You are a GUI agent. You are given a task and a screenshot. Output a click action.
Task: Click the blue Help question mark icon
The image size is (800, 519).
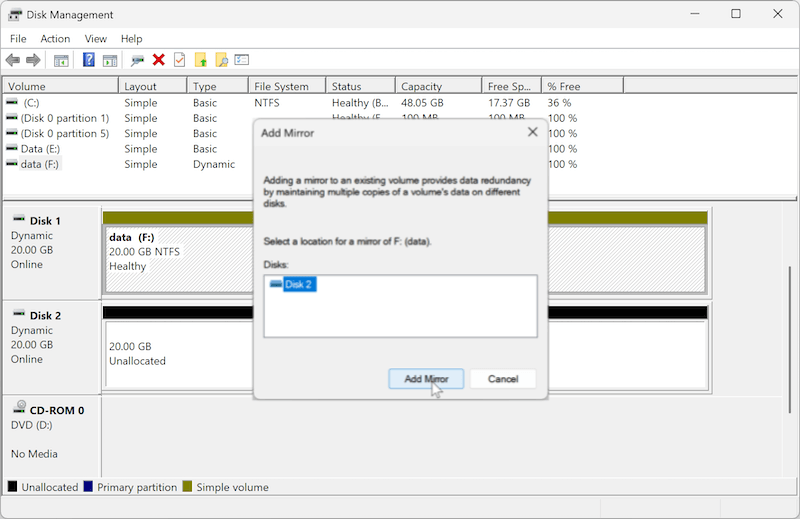88,60
